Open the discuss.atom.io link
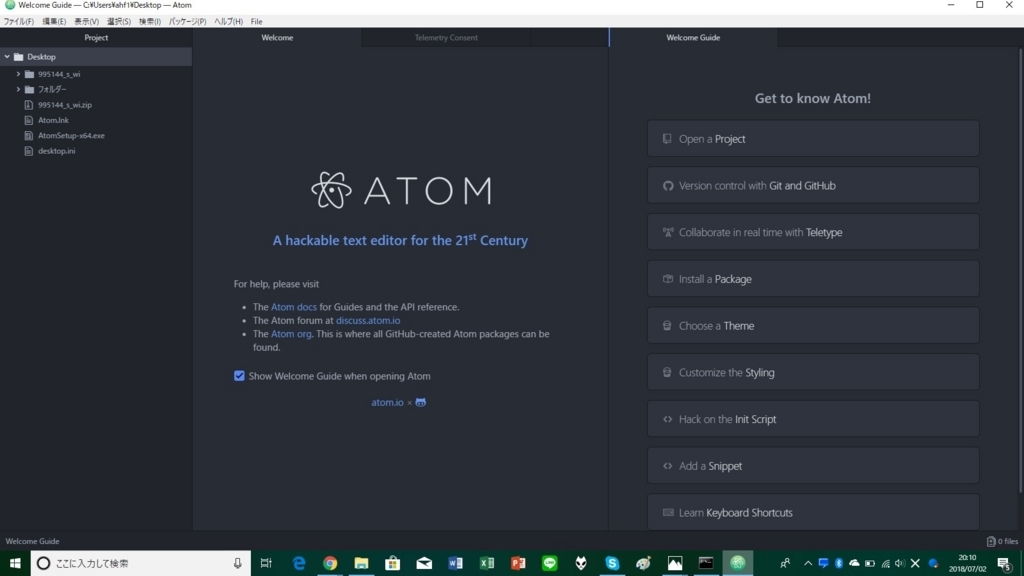The height and width of the screenshot is (576, 1024). (x=368, y=321)
